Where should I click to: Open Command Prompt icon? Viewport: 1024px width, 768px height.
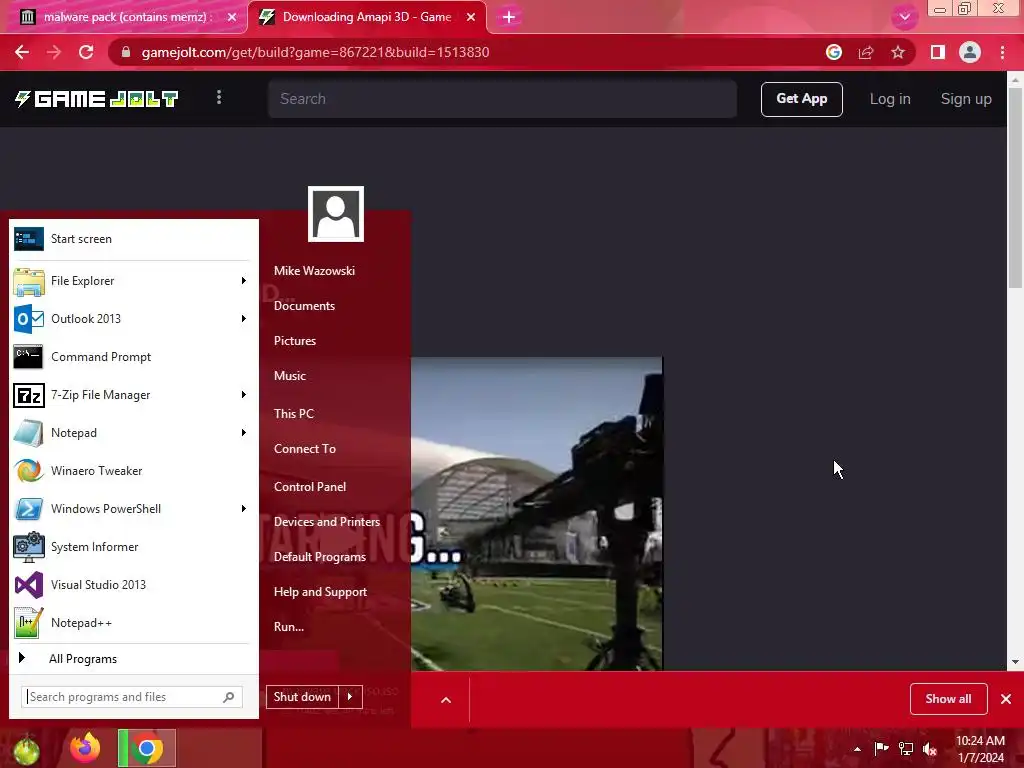[x=29, y=357]
